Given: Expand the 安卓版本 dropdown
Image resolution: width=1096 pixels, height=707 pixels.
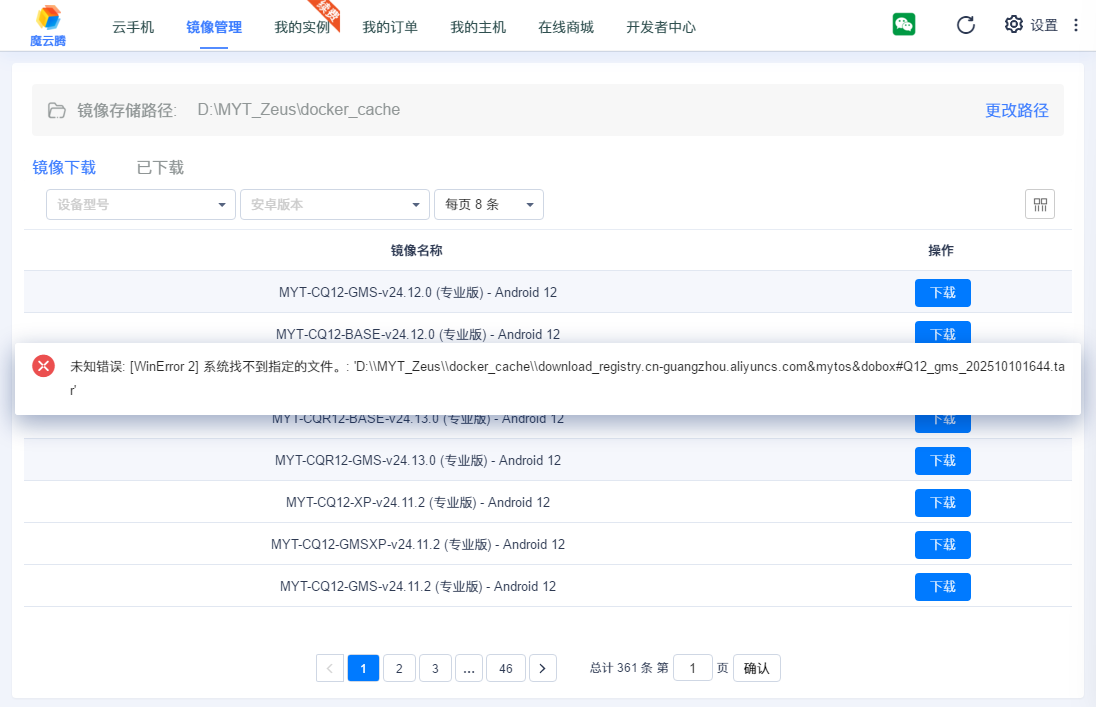Looking at the screenshot, I should pos(335,204).
